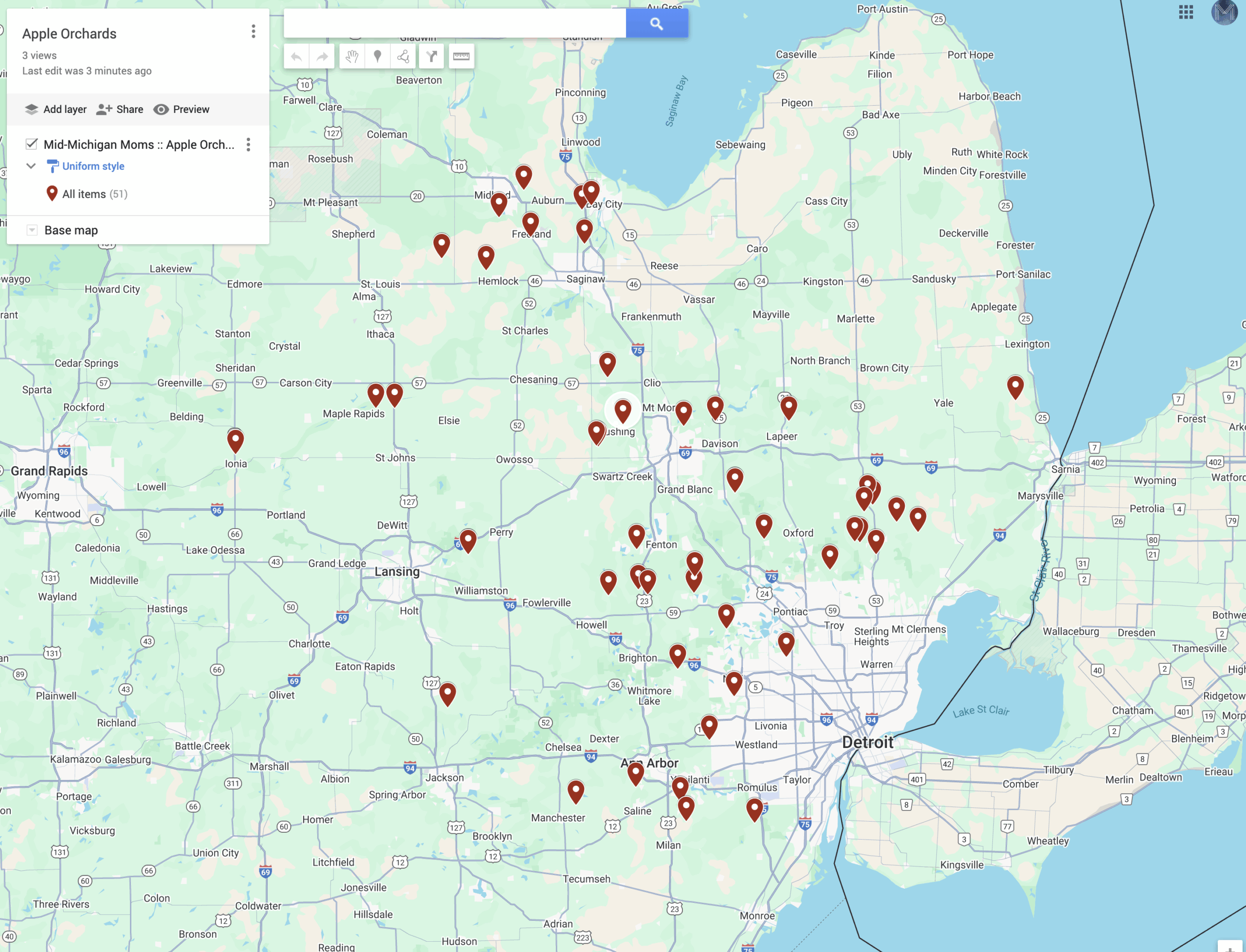
Task: Open the map Preview
Action: click(182, 110)
